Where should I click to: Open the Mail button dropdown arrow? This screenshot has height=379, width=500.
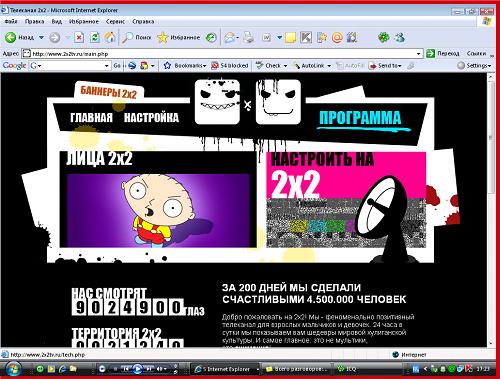[x=238, y=38]
